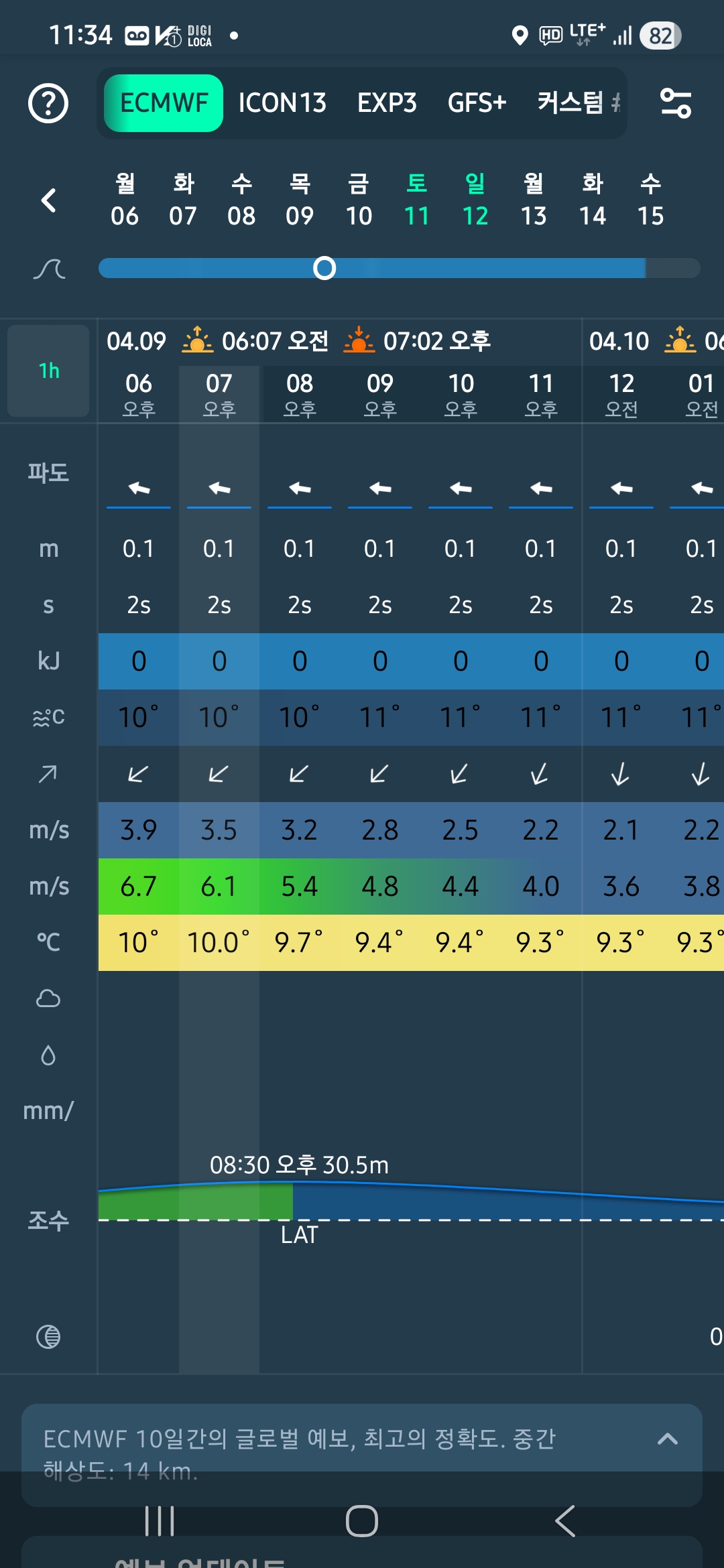Select the 09 오후 hour column
This screenshot has width=724, height=1568.
(380, 394)
